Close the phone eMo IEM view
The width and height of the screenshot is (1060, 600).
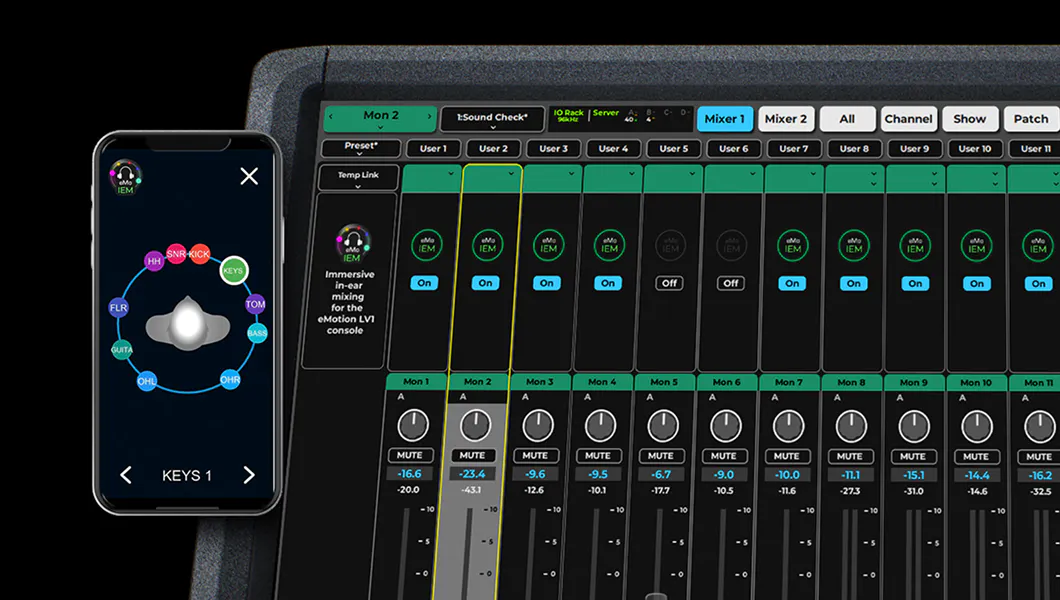tap(249, 176)
